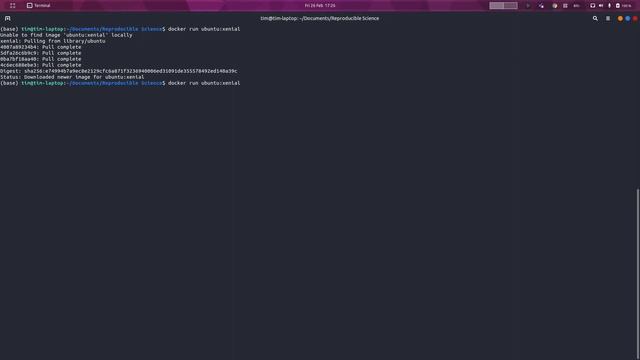Viewport: 640px width, 360px height.
Task: Click the play icon in top bar
Action: 528,6
